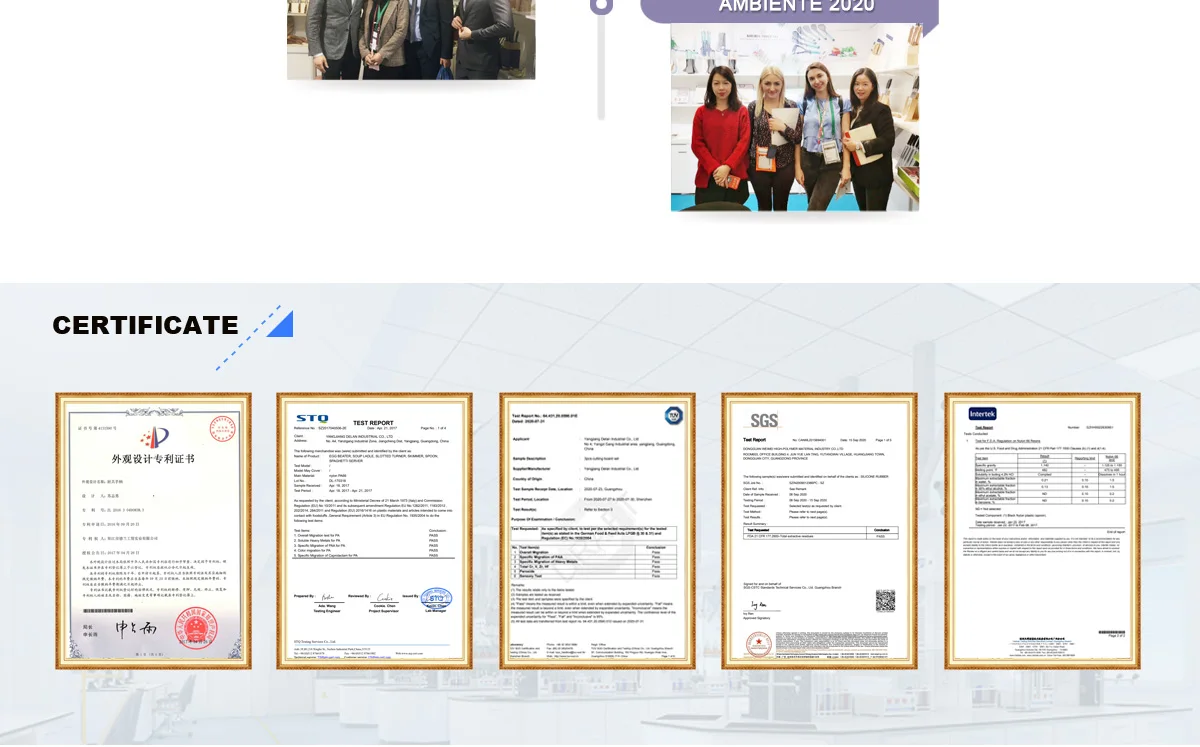The height and width of the screenshot is (747, 1200).
Task: Click the blue STQ stamp near the signatures
Action: click(436, 600)
